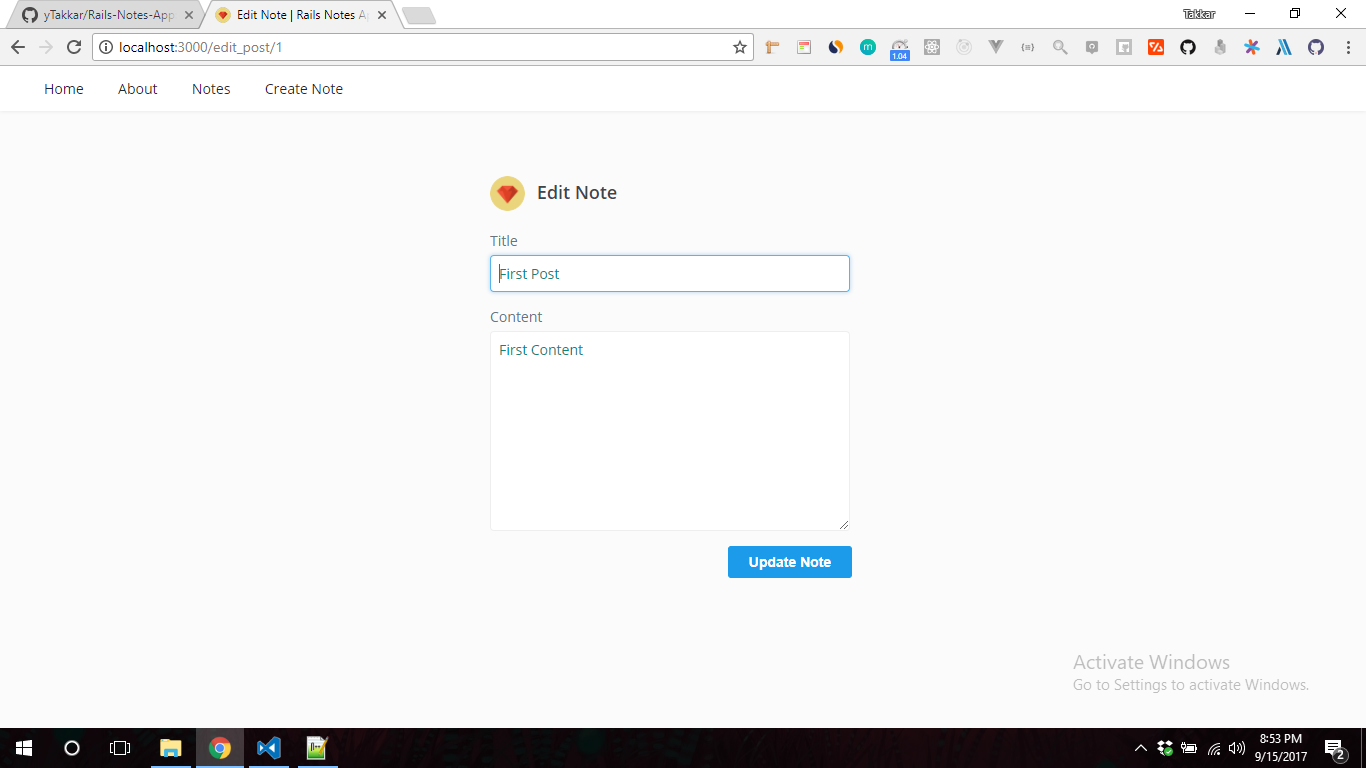The width and height of the screenshot is (1366, 768).
Task: Click the Edit Note heading text
Action: click(577, 193)
